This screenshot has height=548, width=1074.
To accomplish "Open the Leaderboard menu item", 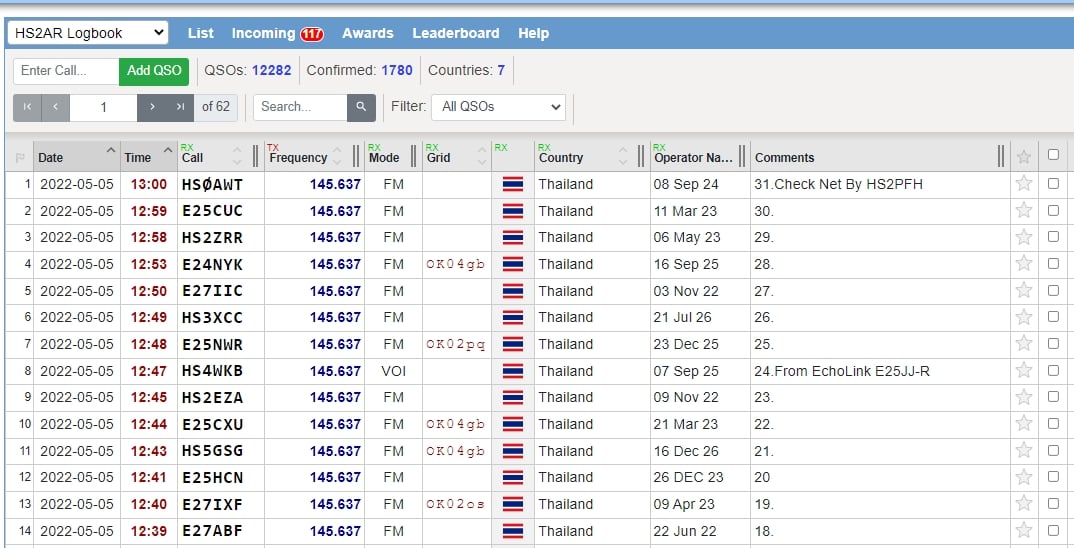I will click(455, 33).
